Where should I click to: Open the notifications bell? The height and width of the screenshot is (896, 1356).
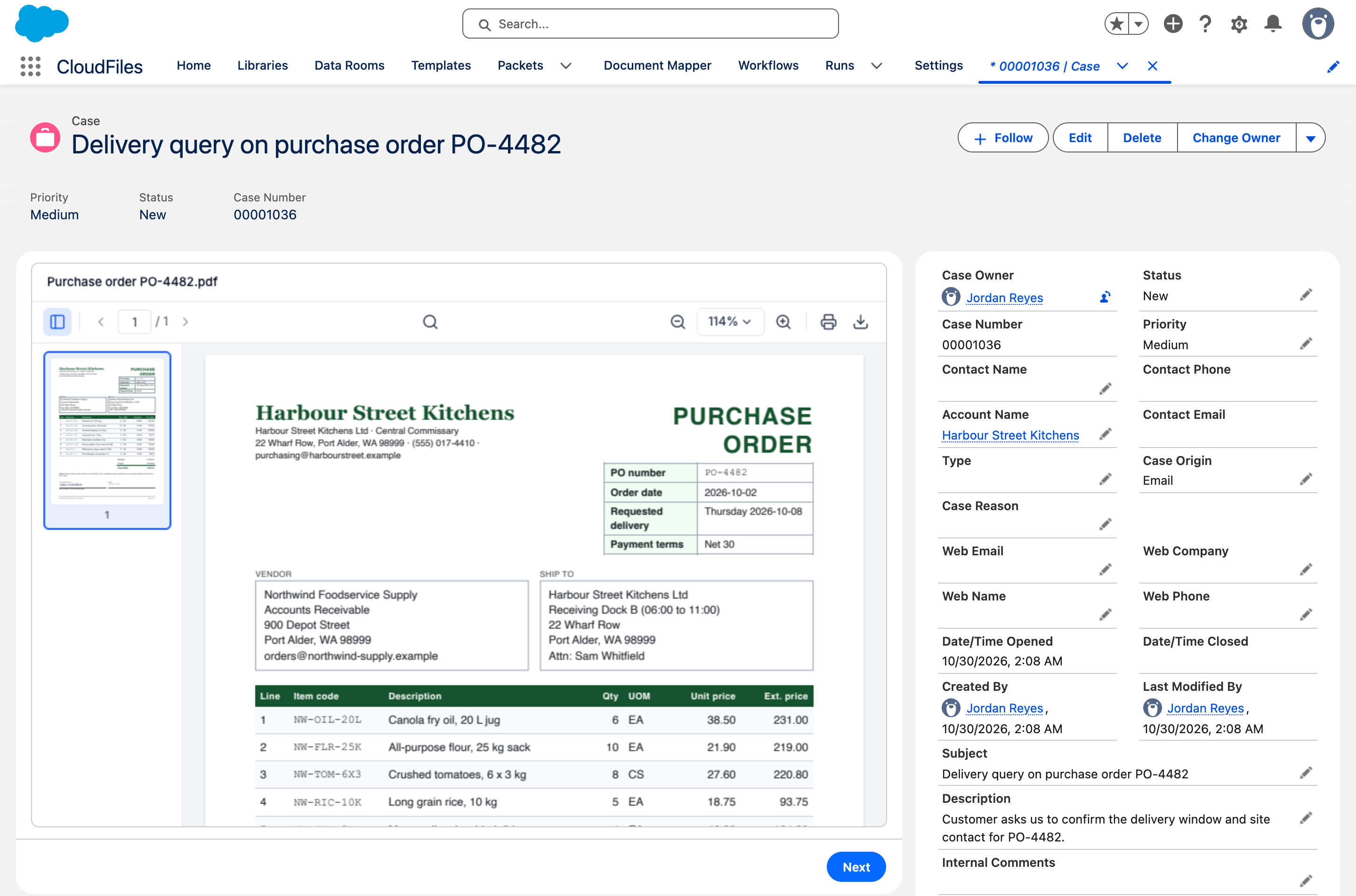pyautogui.click(x=1273, y=24)
